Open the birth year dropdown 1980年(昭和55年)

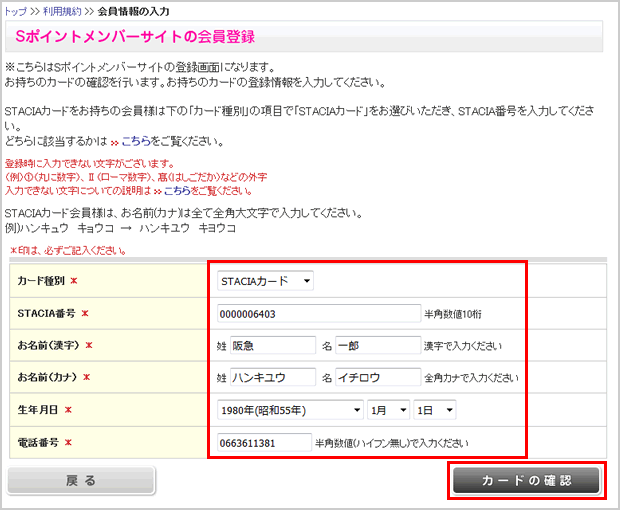[x=290, y=410]
